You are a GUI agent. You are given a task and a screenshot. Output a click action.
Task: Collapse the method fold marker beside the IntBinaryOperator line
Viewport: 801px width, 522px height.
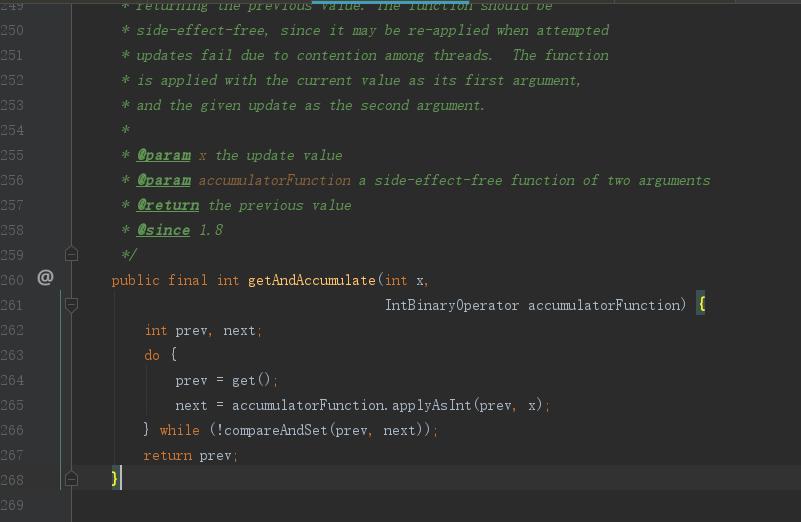(x=72, y=304)
